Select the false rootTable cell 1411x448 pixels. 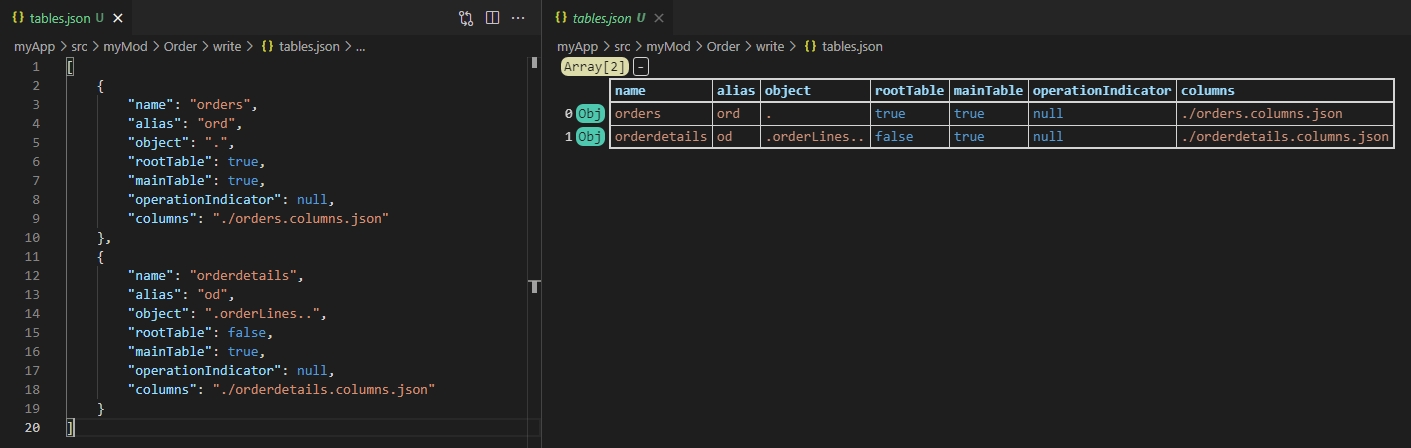coord(910,137)
